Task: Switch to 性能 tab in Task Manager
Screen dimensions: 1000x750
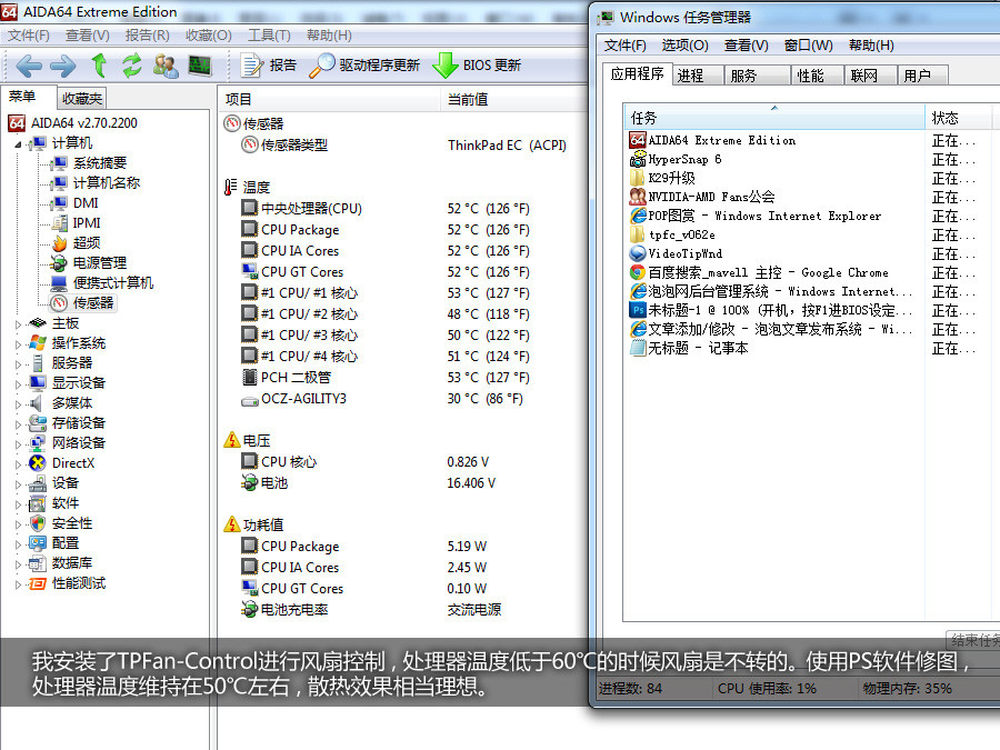Action: tap(817, 76)
